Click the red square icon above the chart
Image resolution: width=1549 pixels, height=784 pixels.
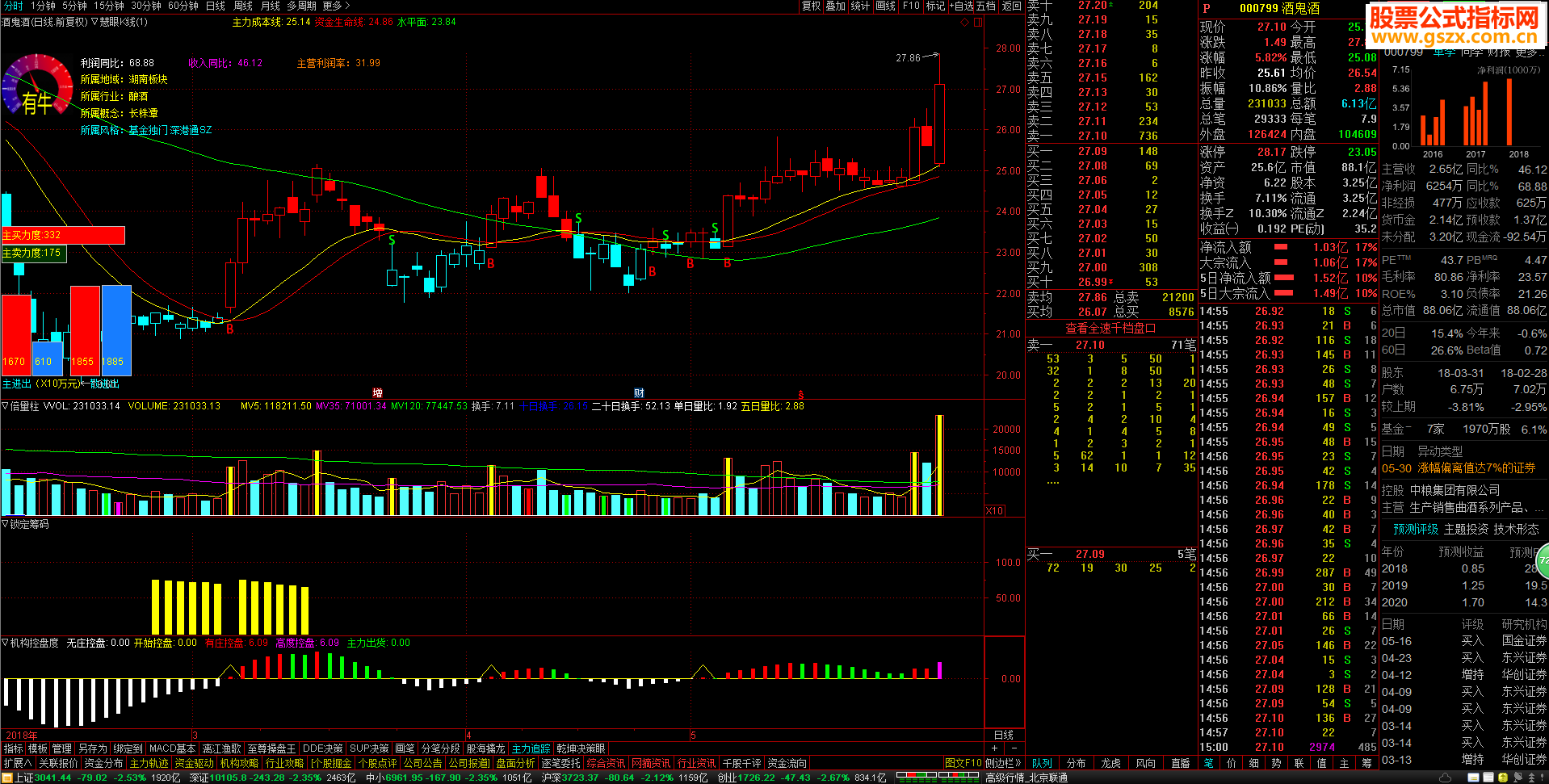point(978,23)
